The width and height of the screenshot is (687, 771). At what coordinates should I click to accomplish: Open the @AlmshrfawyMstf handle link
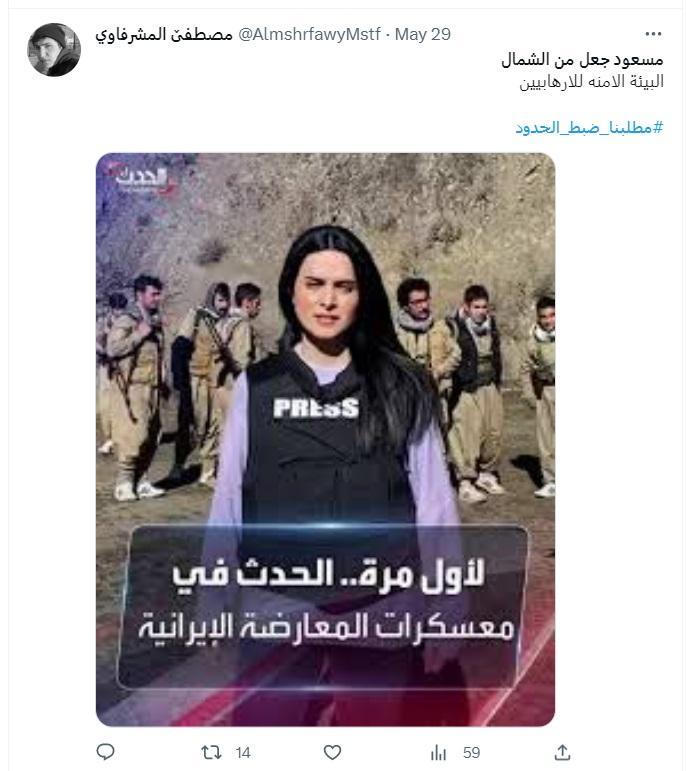pyautogui.click(x=309, y=34)
